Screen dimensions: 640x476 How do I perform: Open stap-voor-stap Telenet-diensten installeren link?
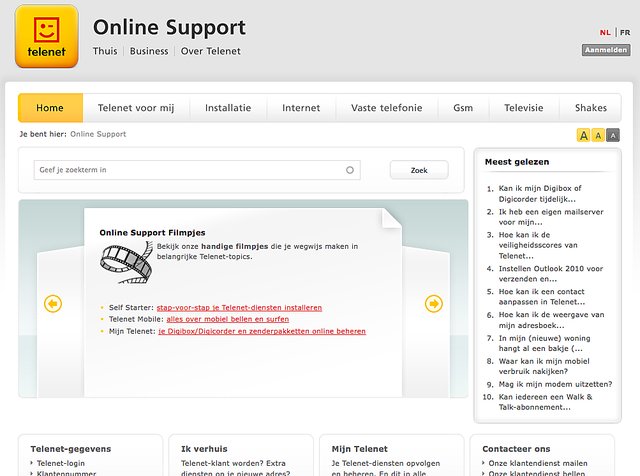(239, 308)
